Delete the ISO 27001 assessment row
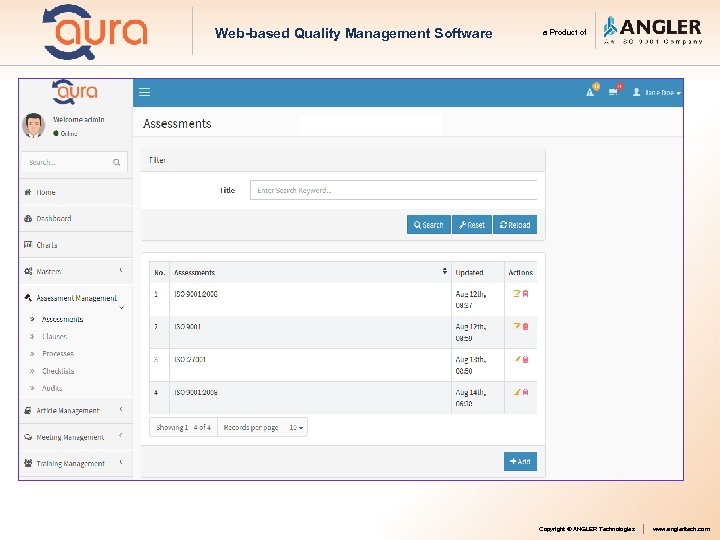Image resolution: width=720 pixels, height=540 pixels. click(x=525, y=360)
